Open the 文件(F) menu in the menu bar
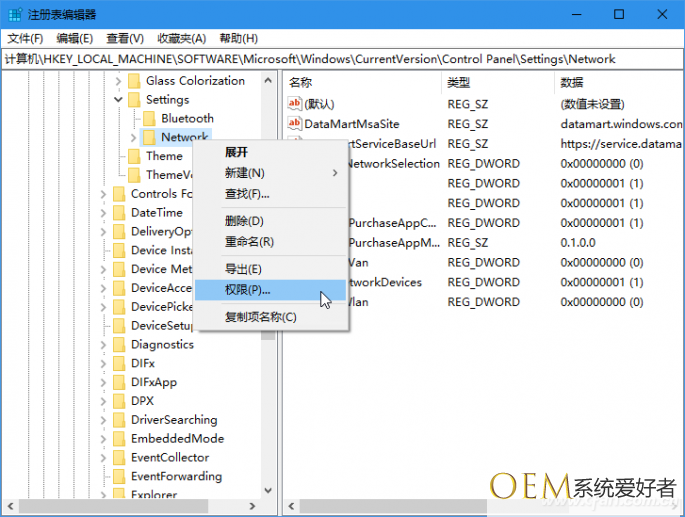This screenshot has width=685, height=517. click(24, 38)
